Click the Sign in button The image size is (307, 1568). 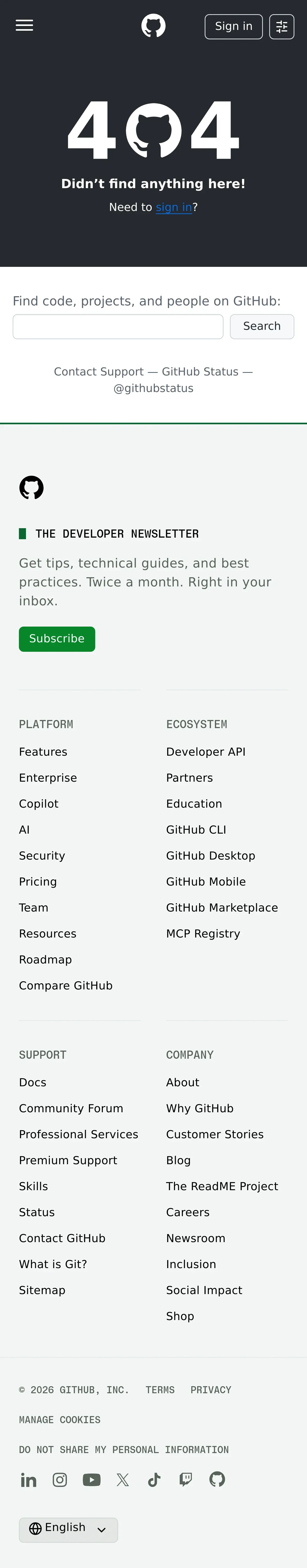tap(234, 27)
